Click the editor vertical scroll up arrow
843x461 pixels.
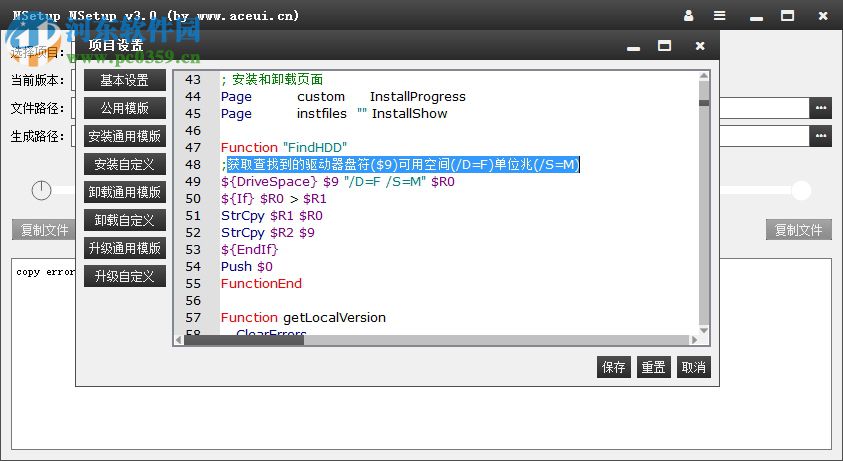tap(704, 76)
